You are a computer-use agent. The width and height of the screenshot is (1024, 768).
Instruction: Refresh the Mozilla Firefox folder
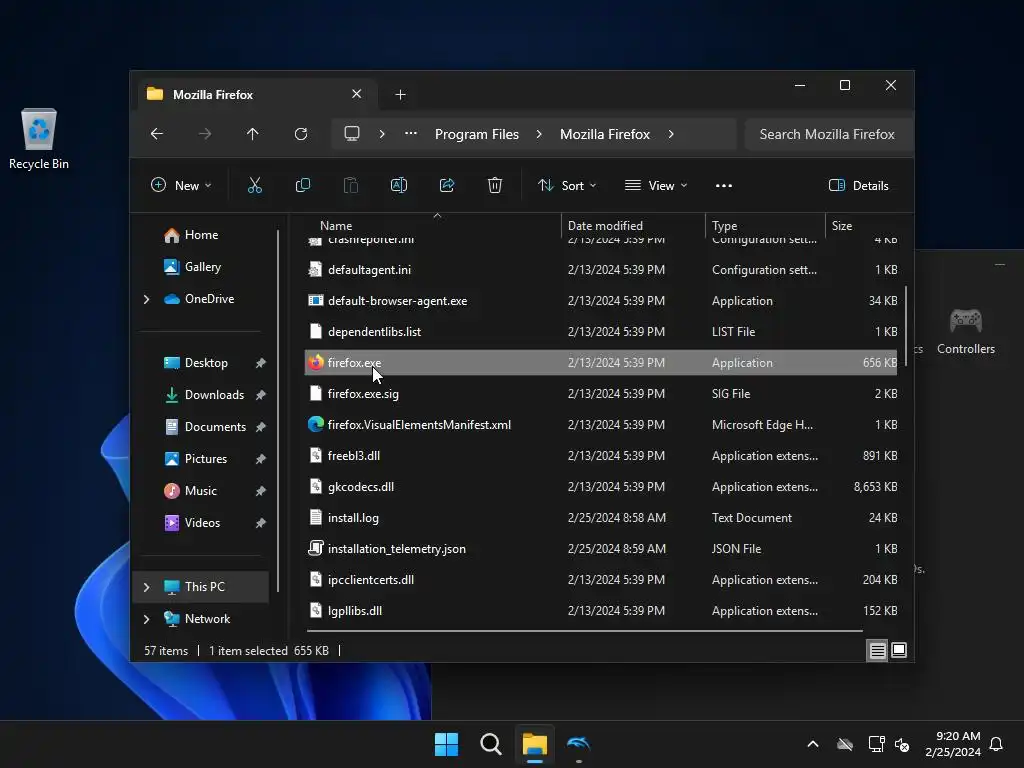[300, 134]
